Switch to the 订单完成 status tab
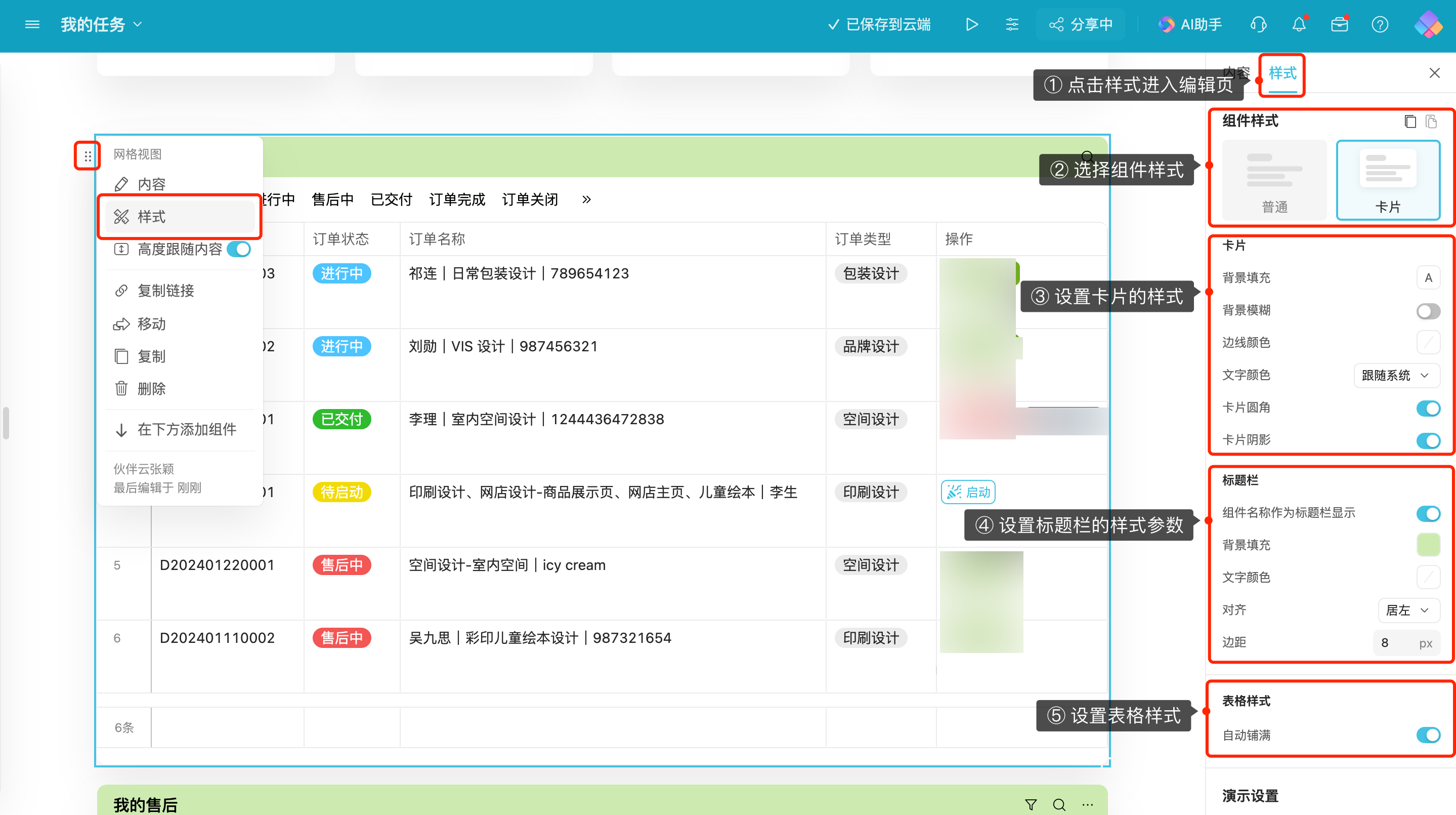The image size is (1456, 815). click(x=457, y=199)
